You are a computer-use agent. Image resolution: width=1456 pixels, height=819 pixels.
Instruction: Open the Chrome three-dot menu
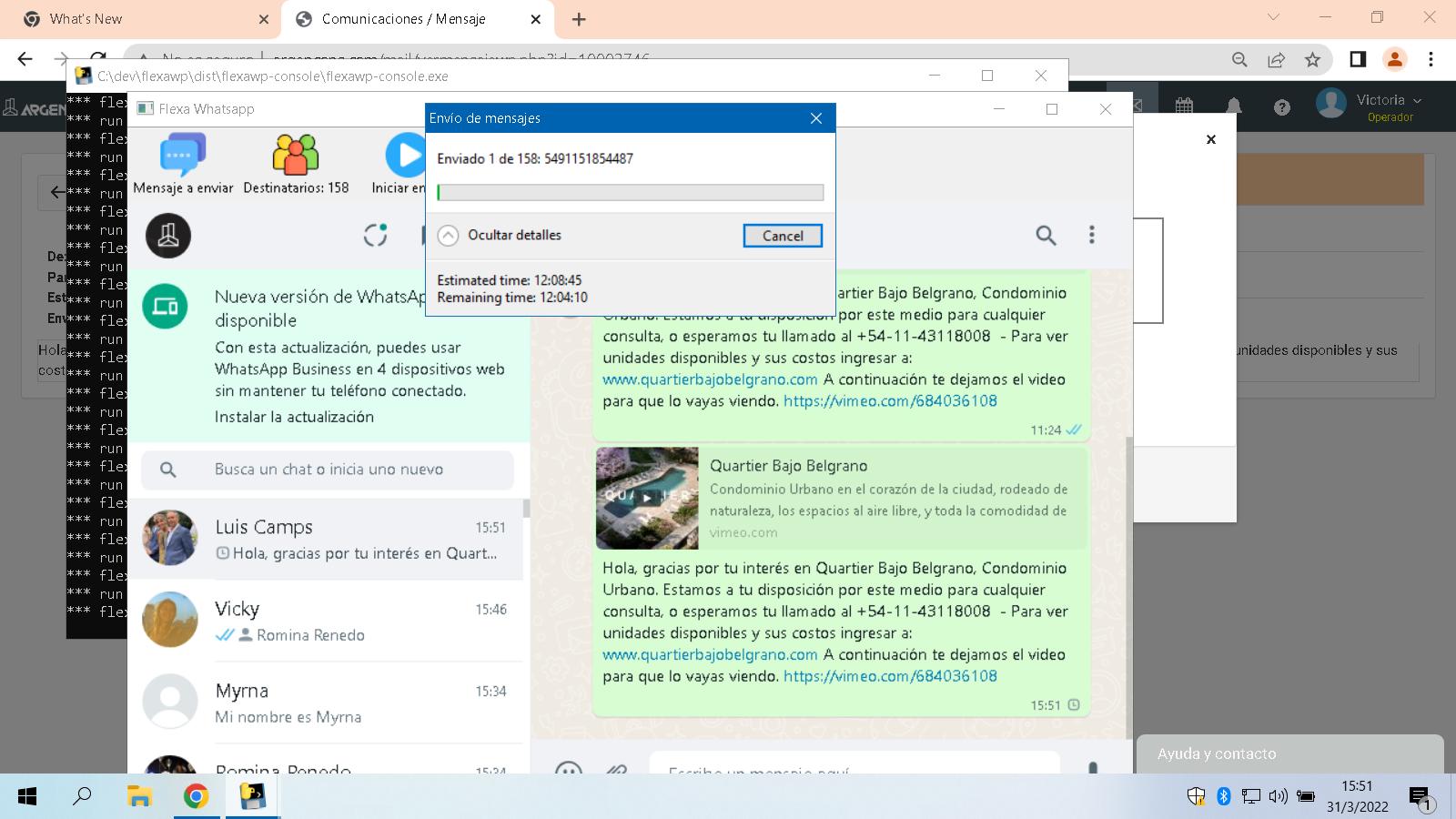point(1431,59)
